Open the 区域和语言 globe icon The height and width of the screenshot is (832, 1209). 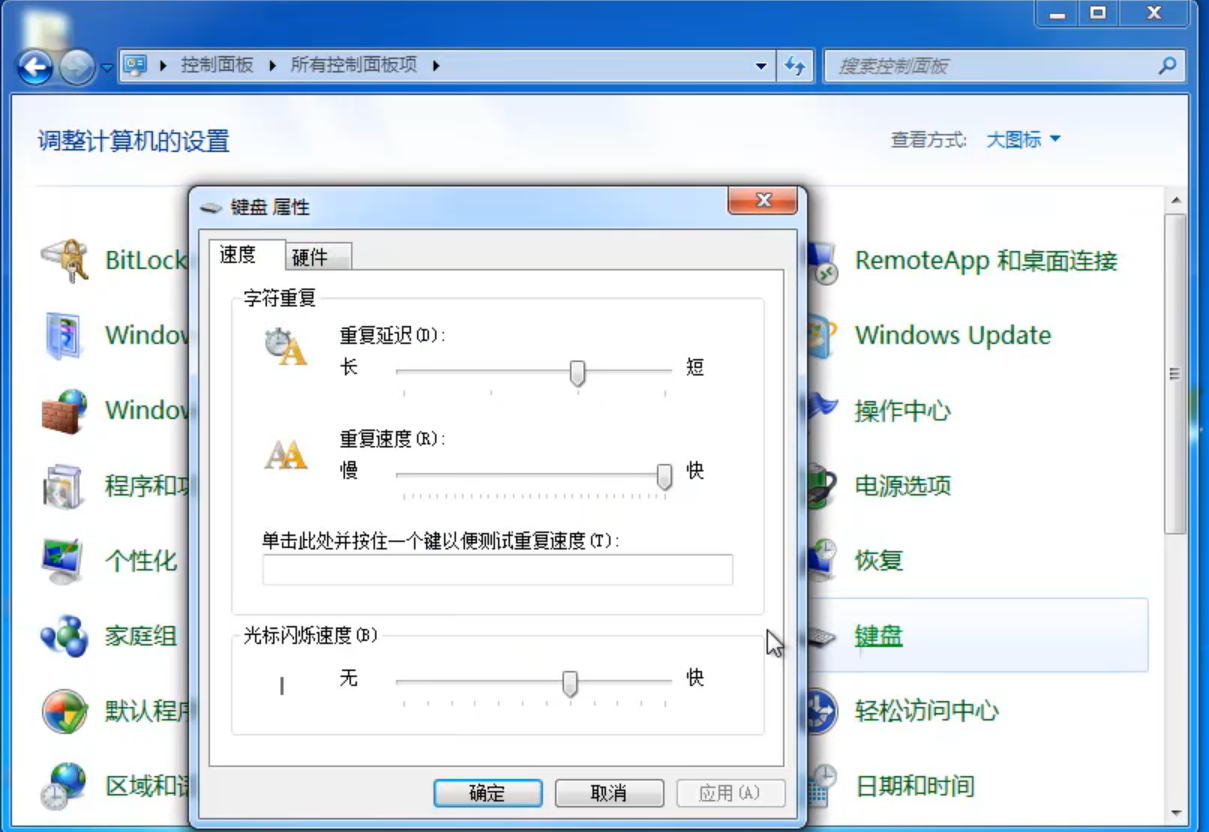click(x=66, y=786)
